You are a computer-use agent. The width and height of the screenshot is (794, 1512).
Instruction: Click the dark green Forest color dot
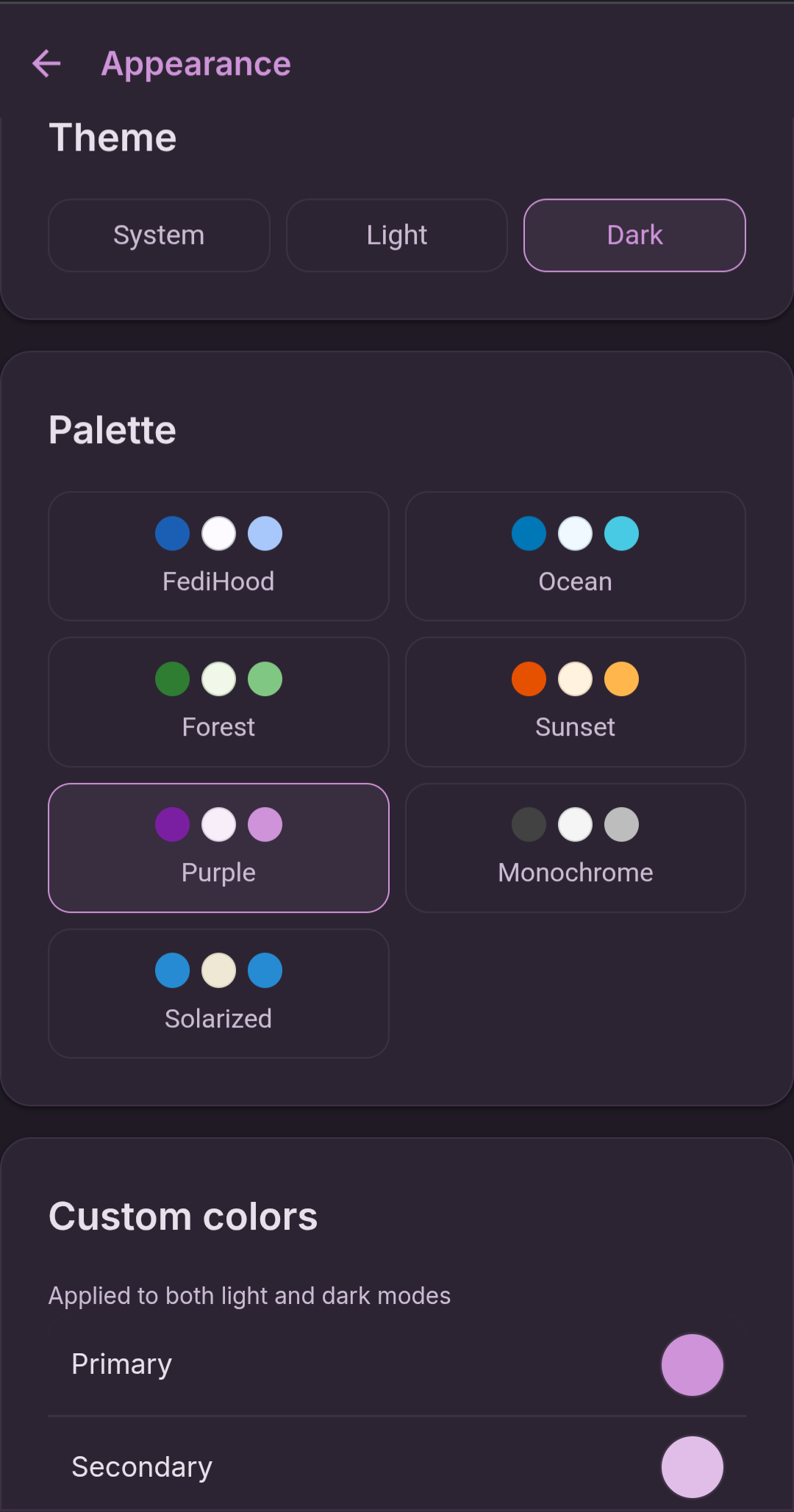(173, 679)
